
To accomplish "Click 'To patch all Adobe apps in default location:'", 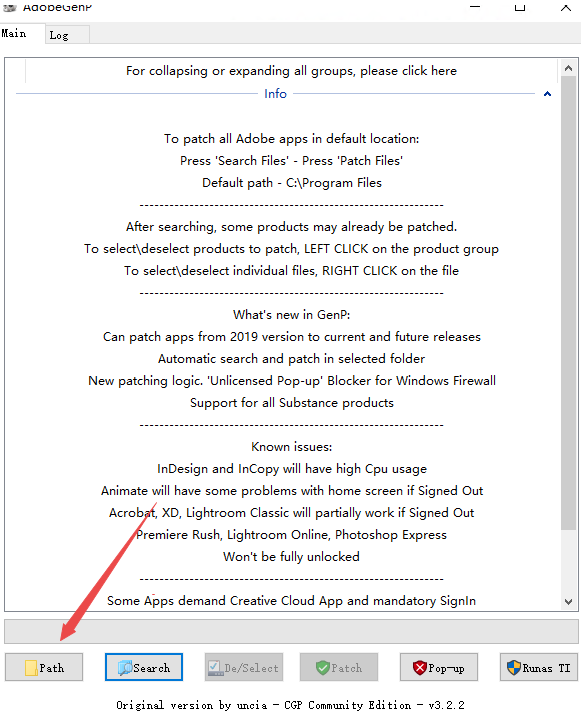I will coord(291,139).
